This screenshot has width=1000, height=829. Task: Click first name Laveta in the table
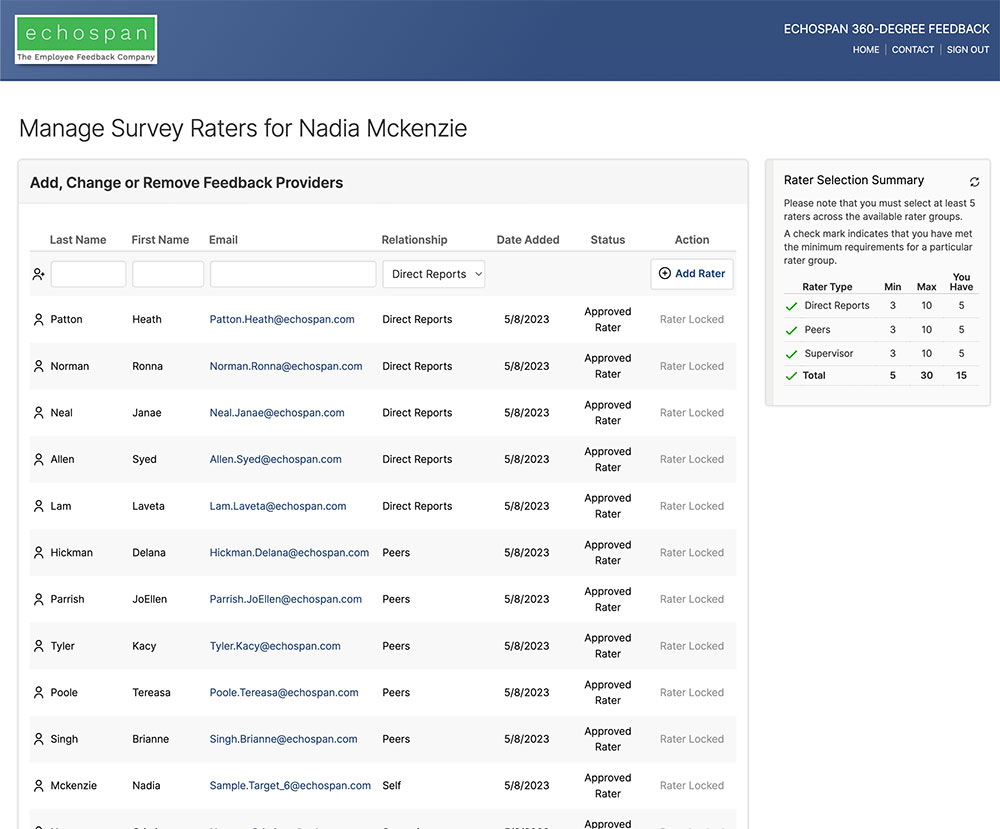149,506
